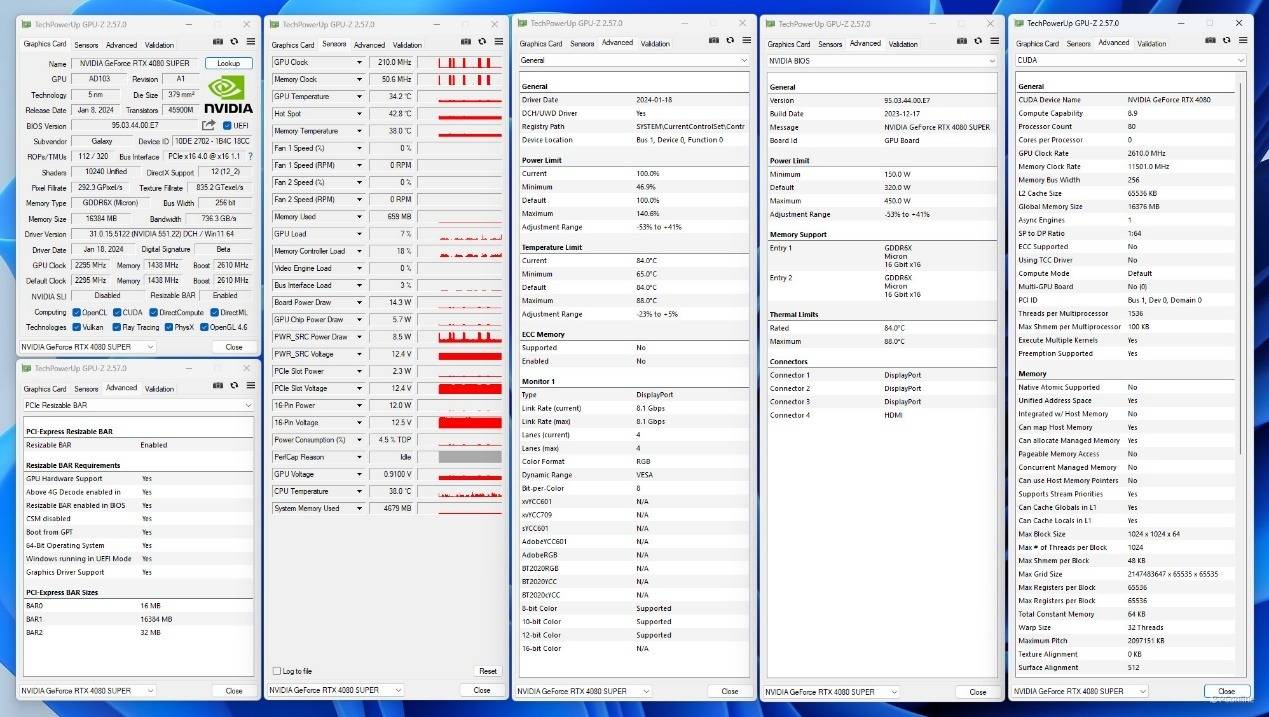Open the hamburger menu in Graphics Card window

click(x=250, y=42)
